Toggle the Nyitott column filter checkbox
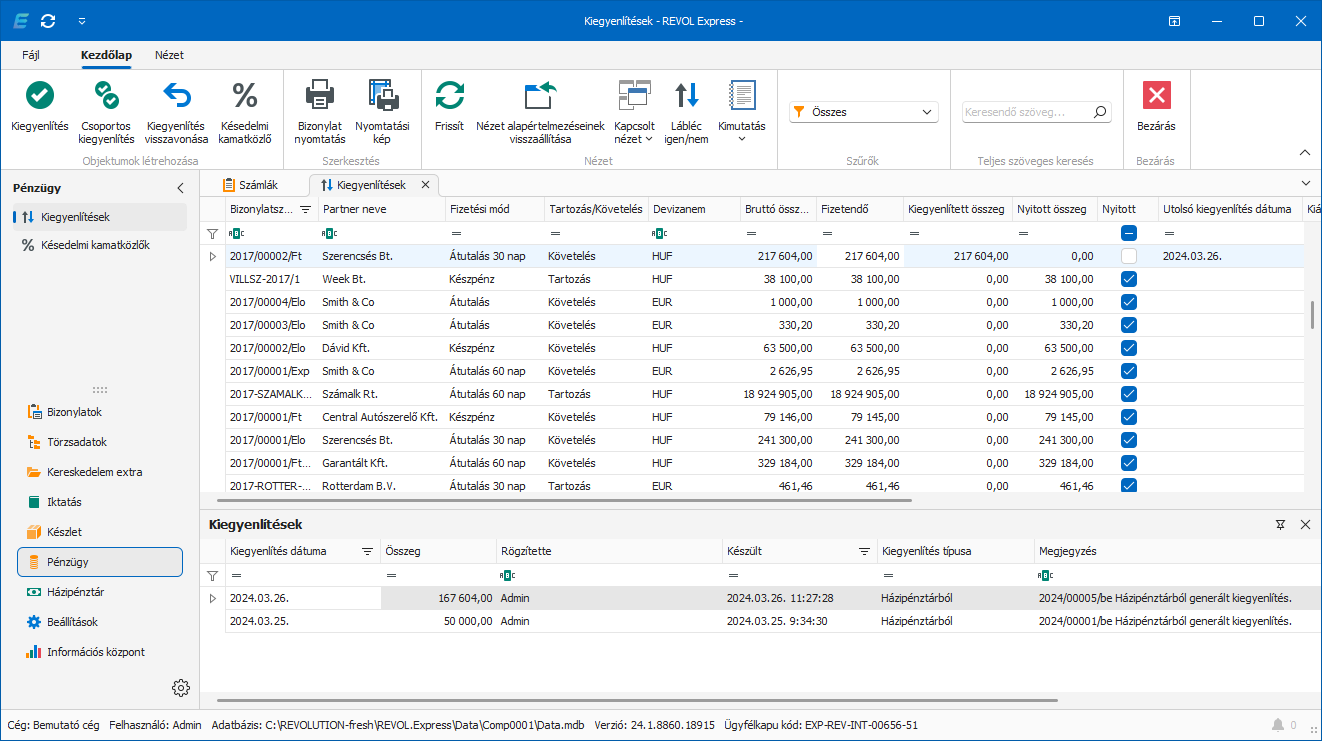The width and height of the screenshot is (1322, 741). [1129, 233]
